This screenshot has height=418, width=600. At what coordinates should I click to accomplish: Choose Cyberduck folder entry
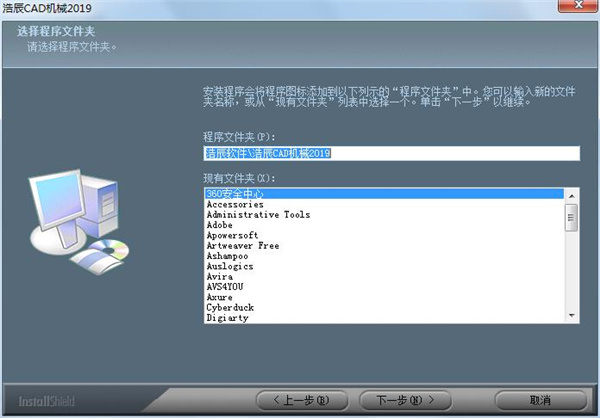[384, 308]
